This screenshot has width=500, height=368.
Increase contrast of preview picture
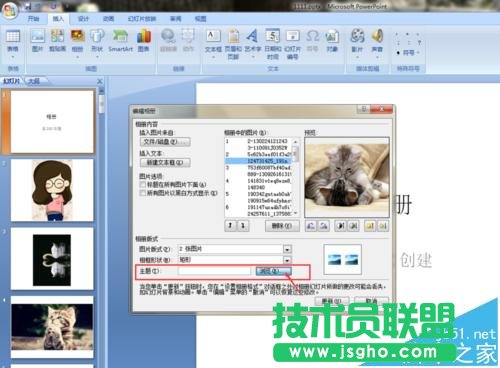click(x=340, y=226)
